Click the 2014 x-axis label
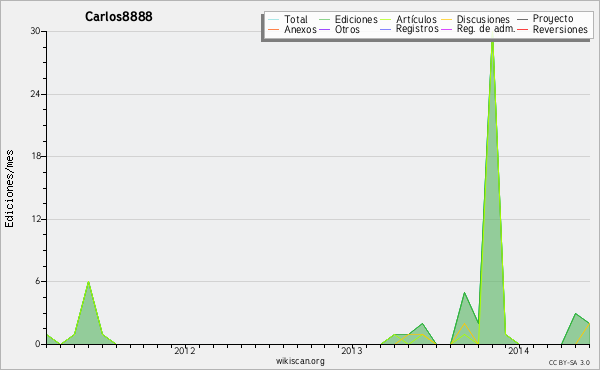The width and height of the screenshot is (600, 370). (x=518, y=350)
